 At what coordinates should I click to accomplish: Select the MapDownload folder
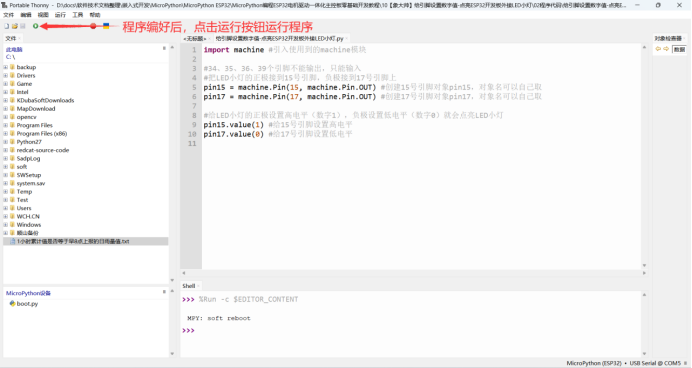36,109
